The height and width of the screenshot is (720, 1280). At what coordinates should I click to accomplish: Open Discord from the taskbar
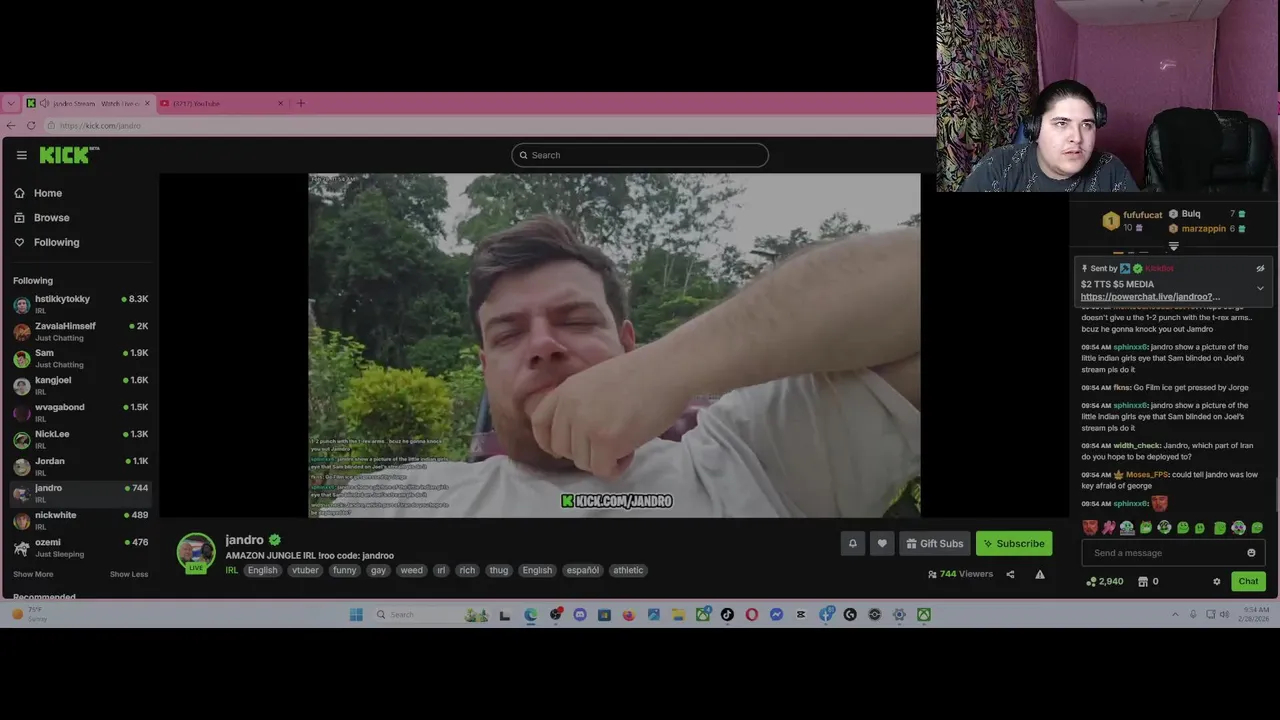(580, 615)
